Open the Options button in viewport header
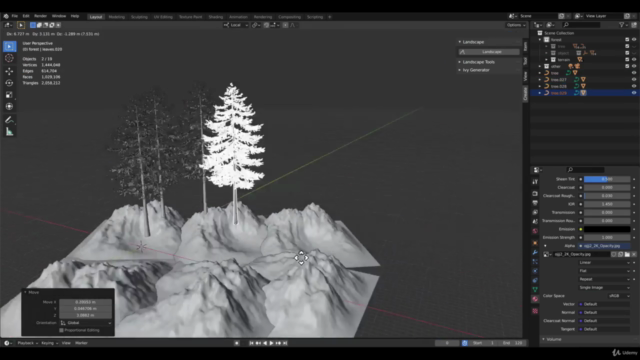640x360 pixels. (x=516, y=25)
